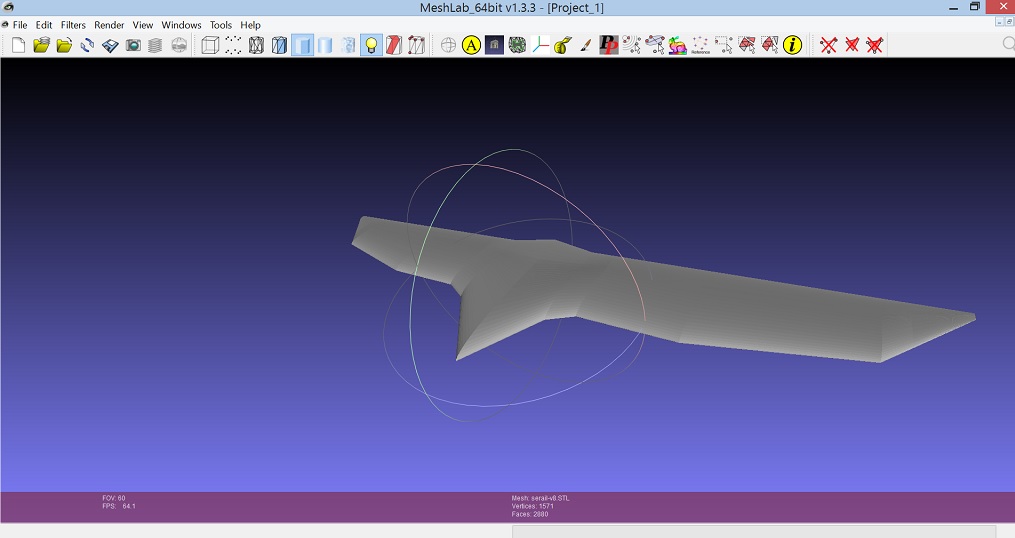Click the search magnifier at toolbar end
Image resolution: width=1015 pixels, height=538 pixels.
pyautogui.click(x=1008, y=45)
